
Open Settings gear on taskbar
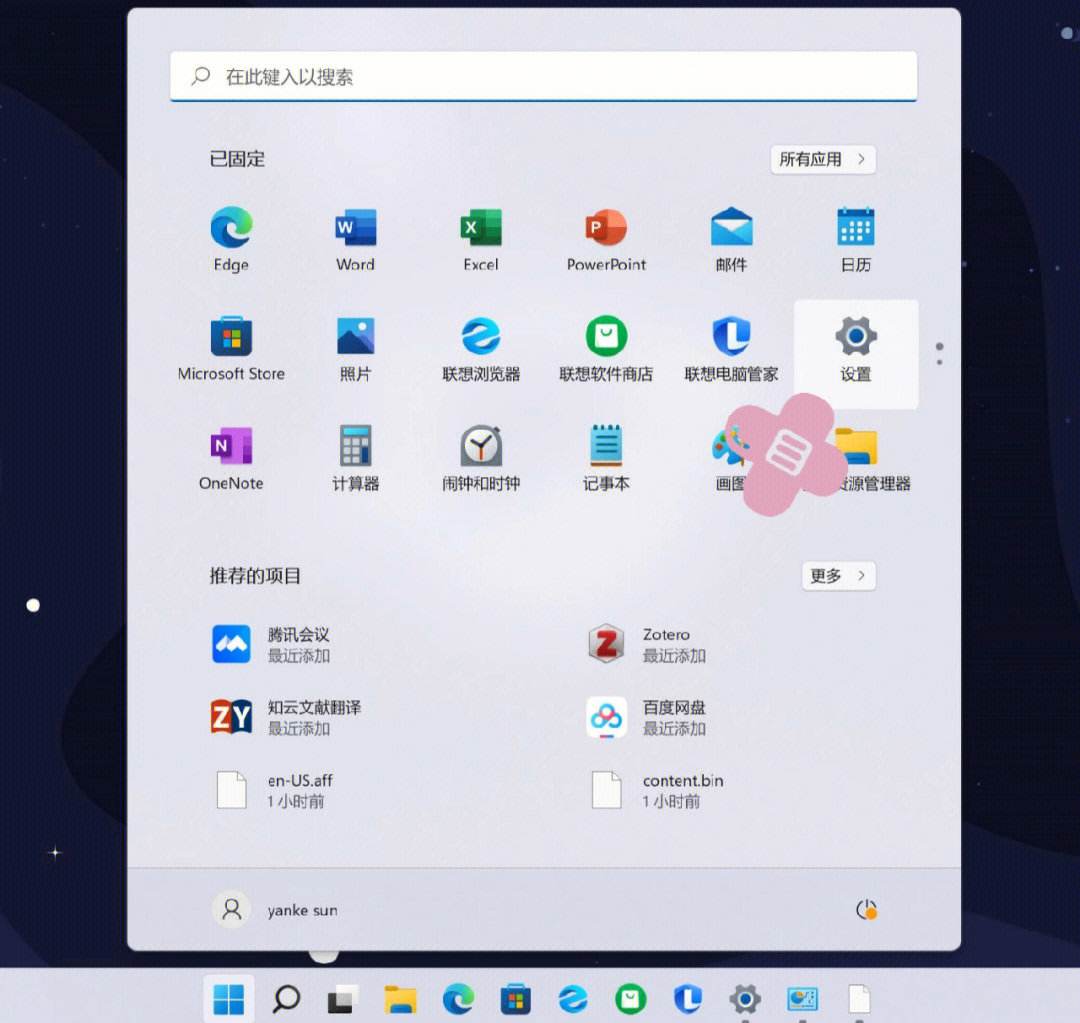[x=745, y=999]
